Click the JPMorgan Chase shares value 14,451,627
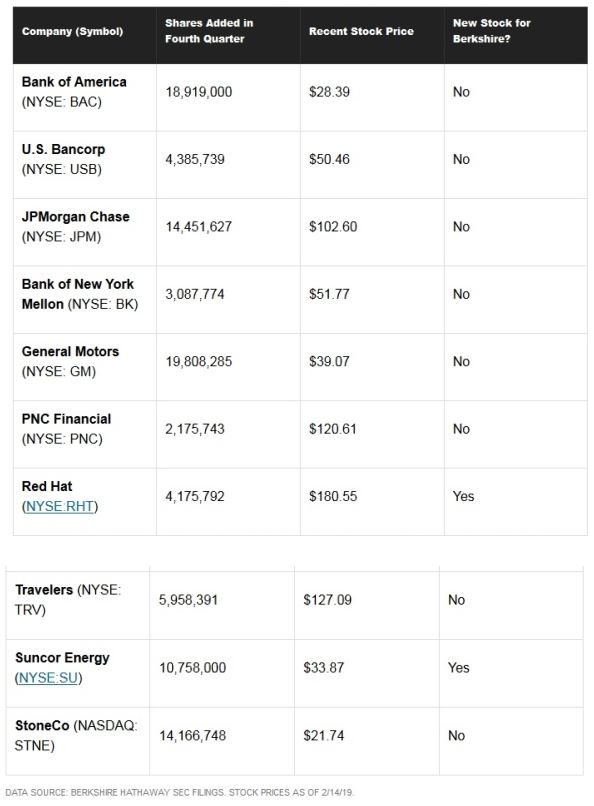The width and height of the screenshot is (594, 806). (x=199, y=227)
